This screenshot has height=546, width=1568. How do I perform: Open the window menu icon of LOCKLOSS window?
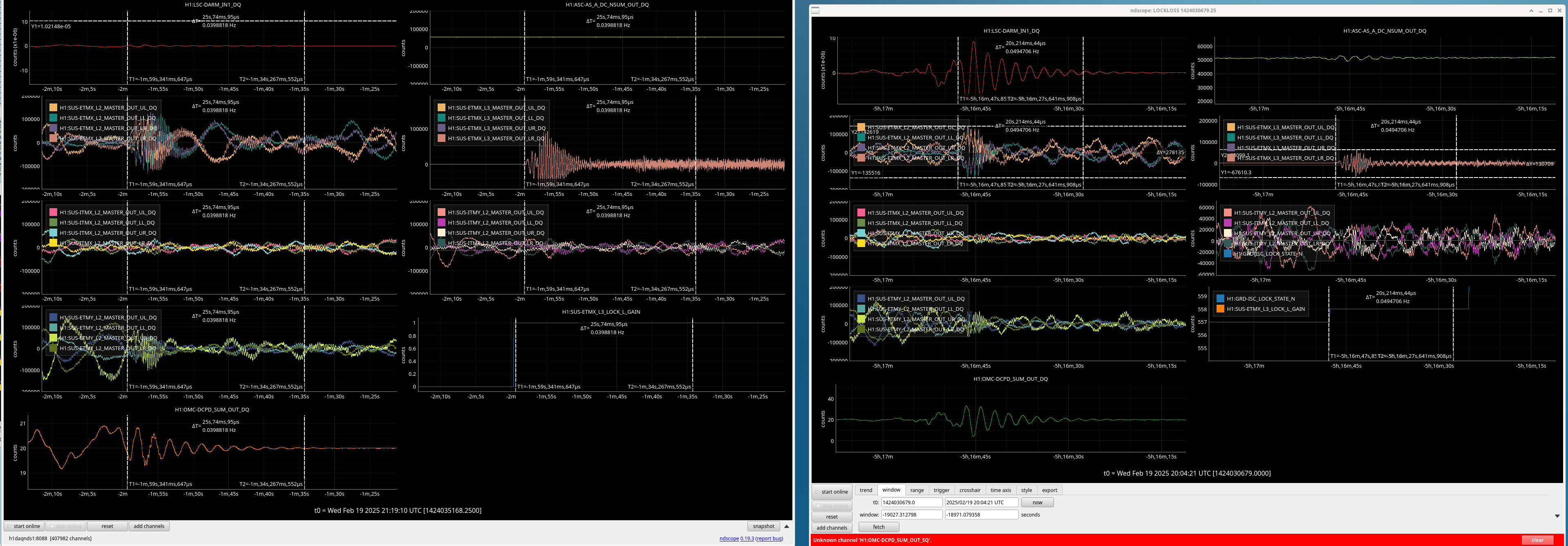[816, 10]
